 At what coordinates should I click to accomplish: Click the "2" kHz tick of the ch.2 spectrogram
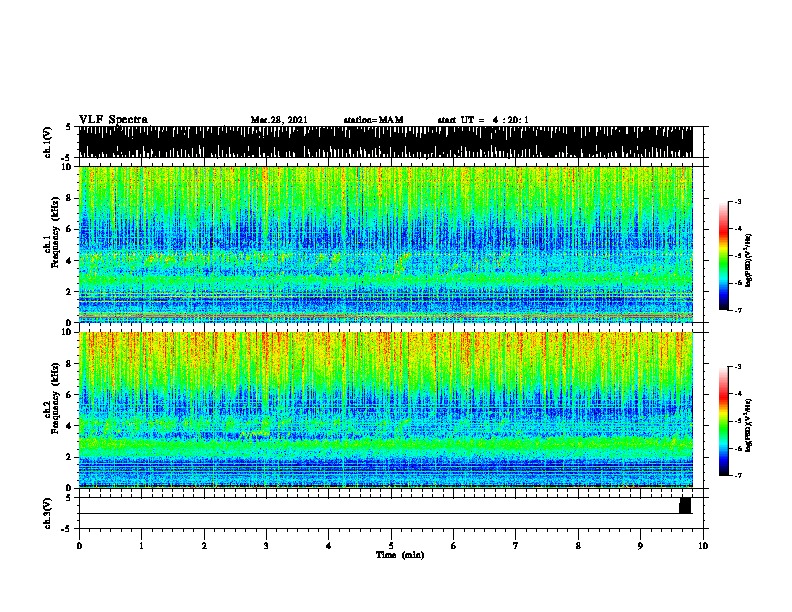(70, 457)
